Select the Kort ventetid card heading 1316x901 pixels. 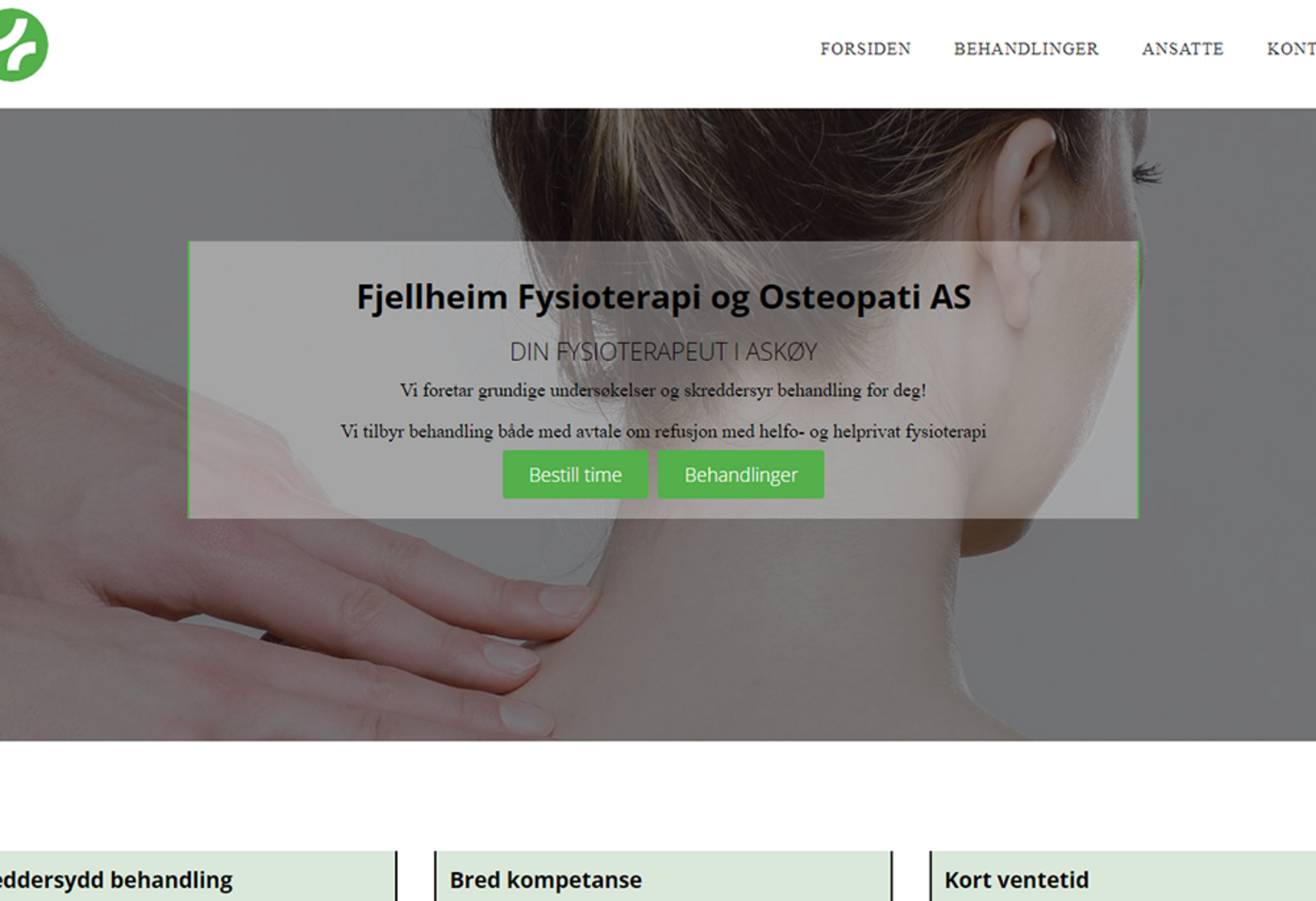point(1016,880)
